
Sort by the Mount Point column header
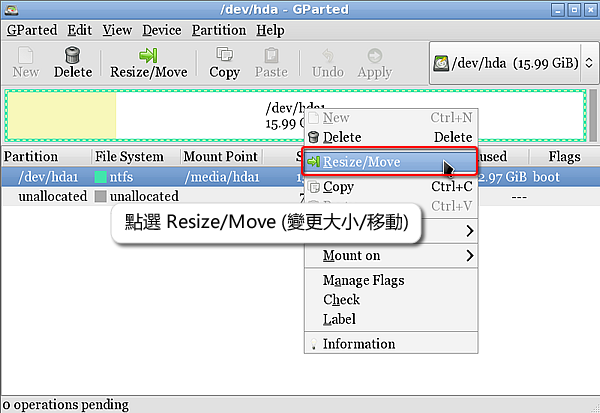[x=221, y=157]
